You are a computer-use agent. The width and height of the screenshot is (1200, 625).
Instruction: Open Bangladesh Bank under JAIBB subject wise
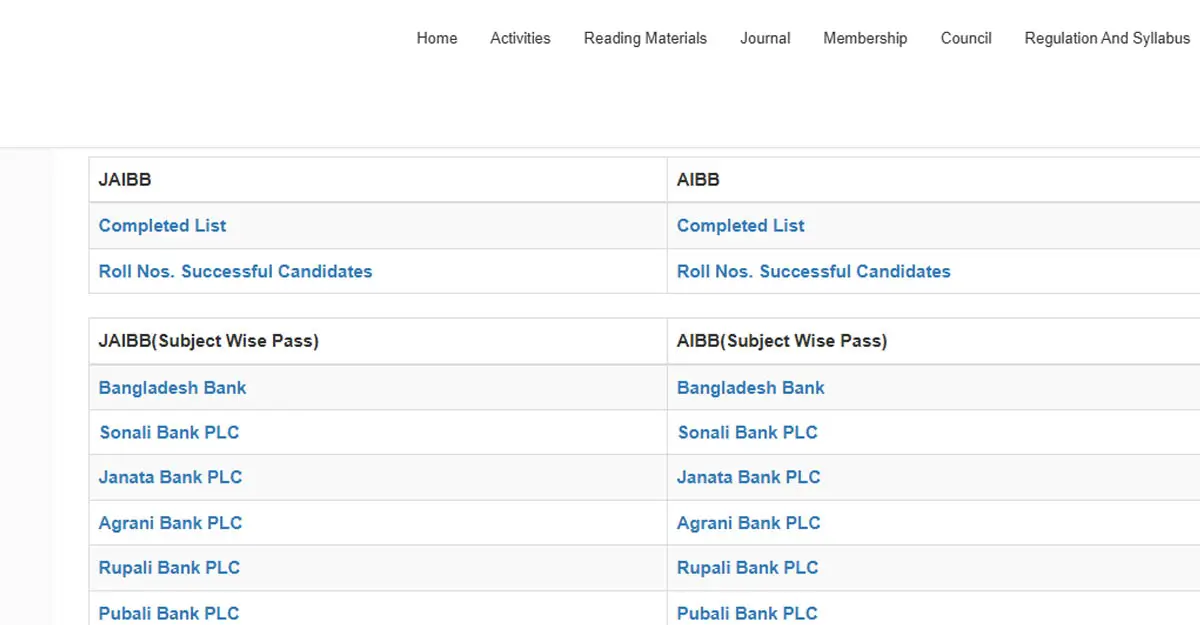172,388
